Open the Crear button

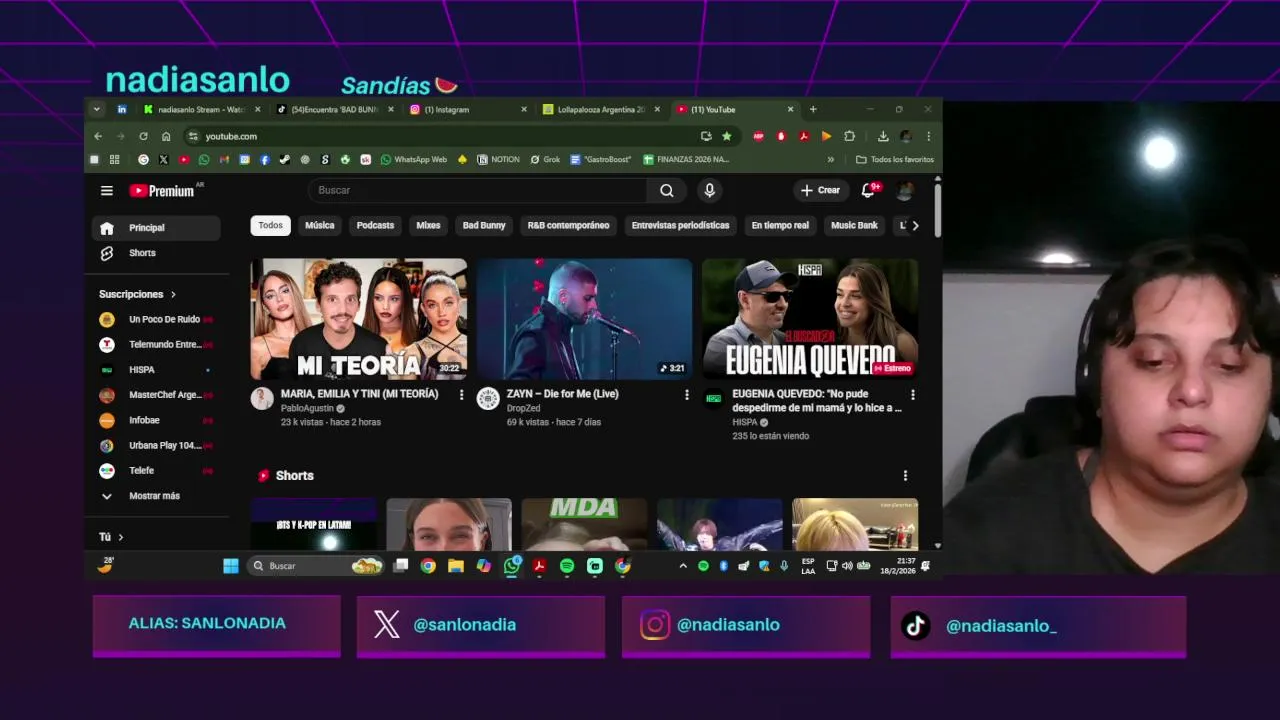[x=820, y=190]
